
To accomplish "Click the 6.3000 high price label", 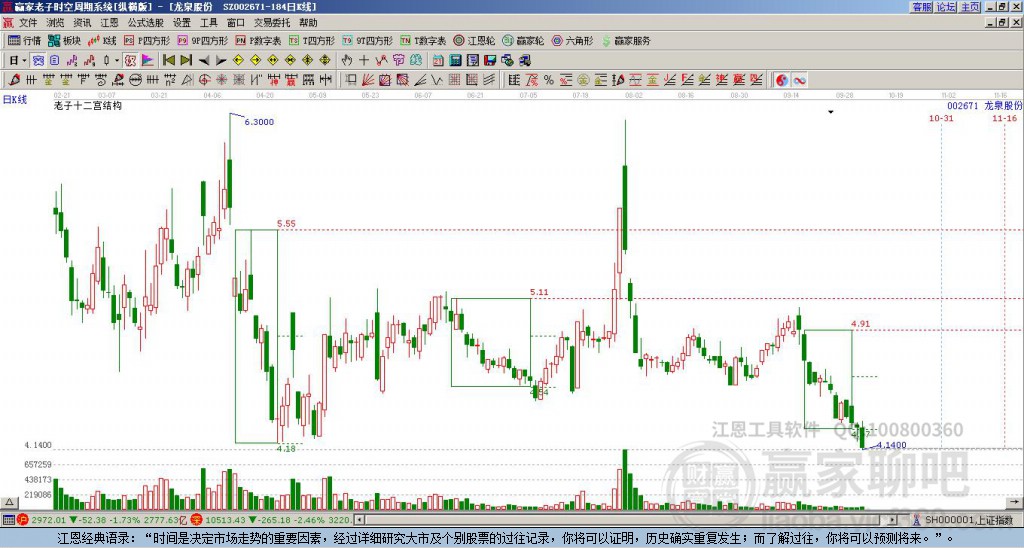I will point(259,121).
